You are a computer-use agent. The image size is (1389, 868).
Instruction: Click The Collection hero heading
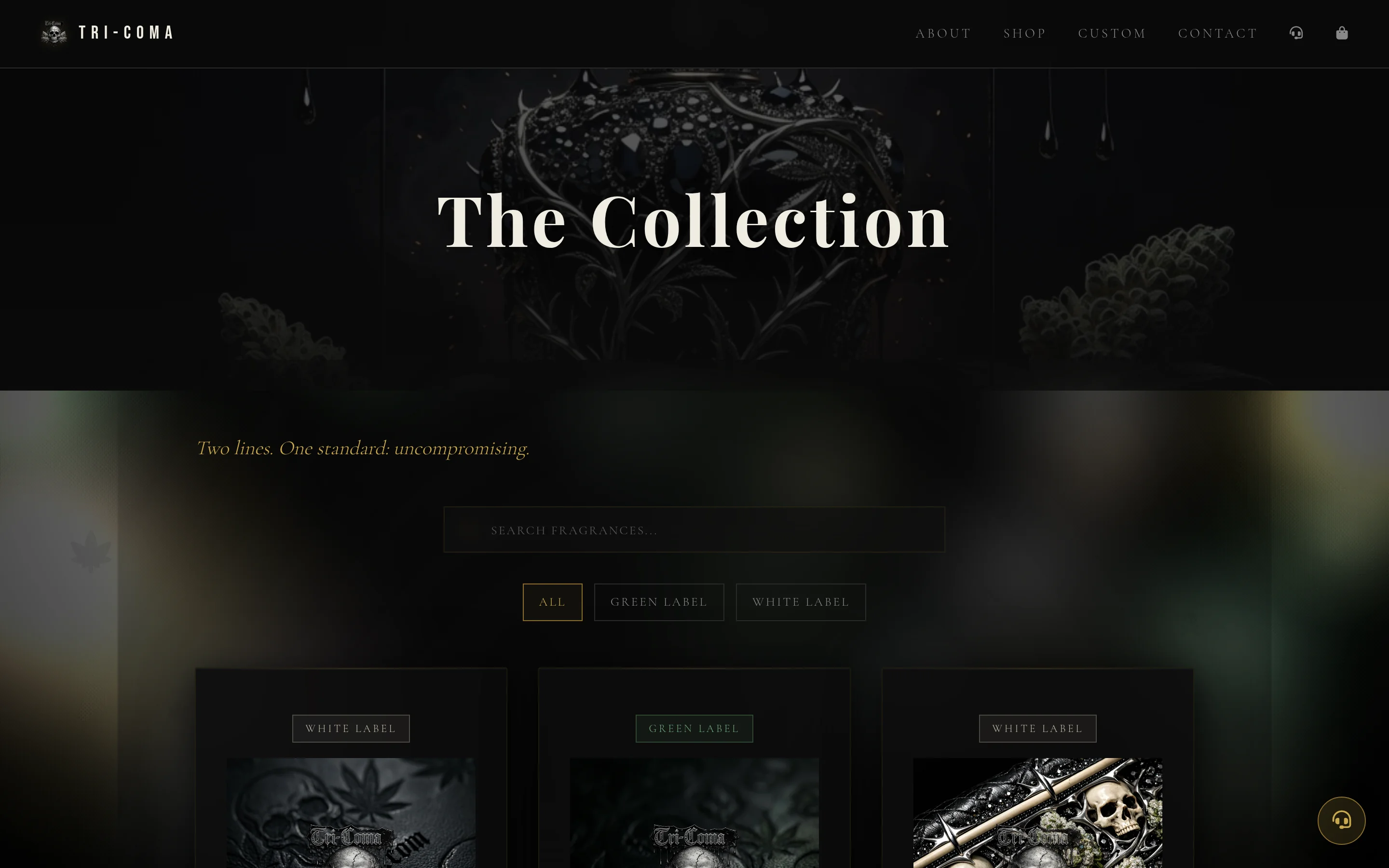click(x=694, y=222)
